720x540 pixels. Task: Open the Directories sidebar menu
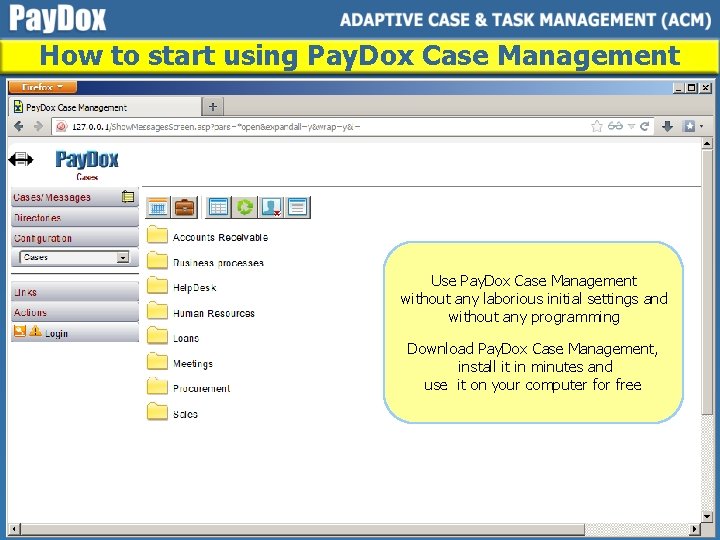(75, 218)
